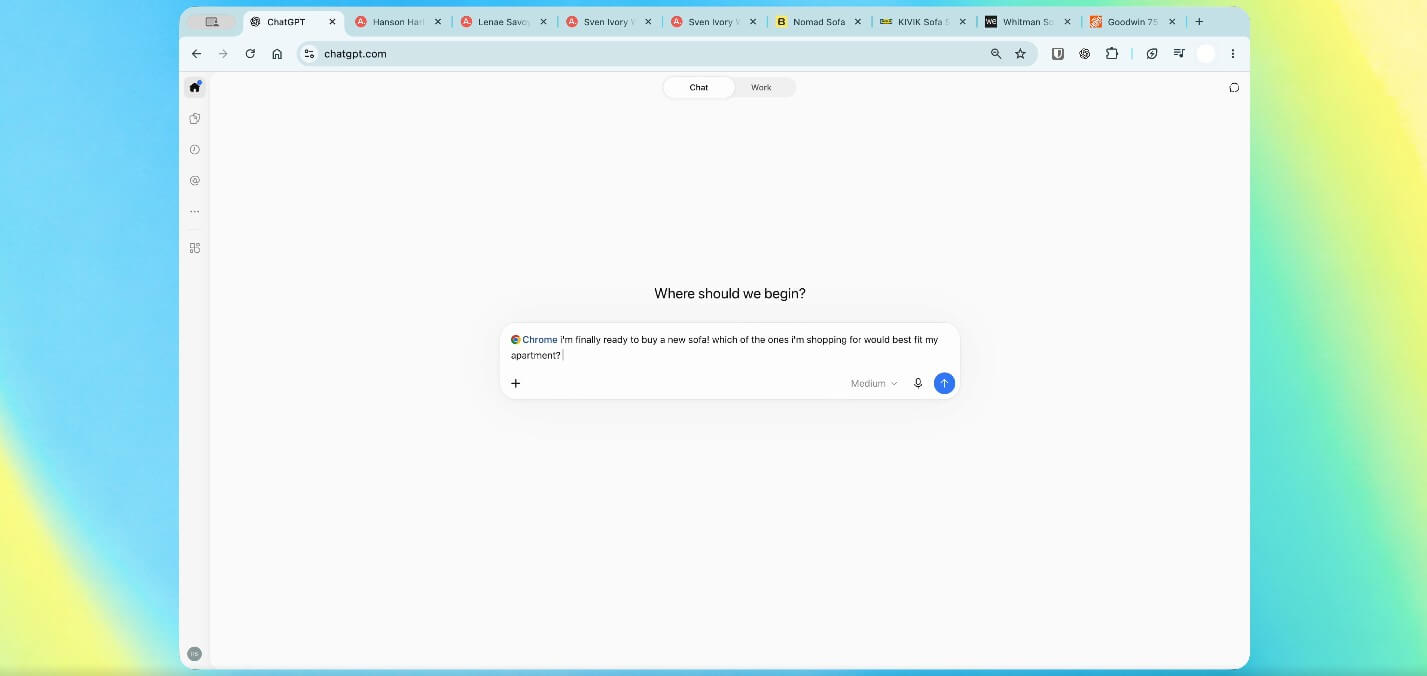Open the stacked pages library icon in sidebar

[195, 118]
